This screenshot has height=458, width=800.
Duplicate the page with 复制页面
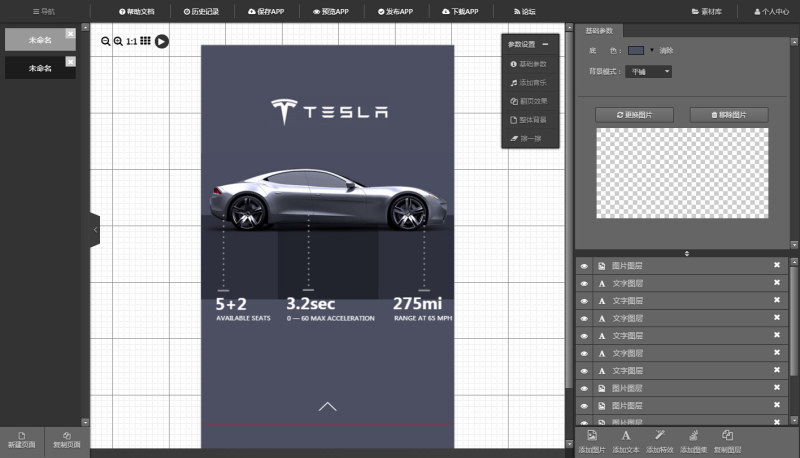(x=67, y=440)
